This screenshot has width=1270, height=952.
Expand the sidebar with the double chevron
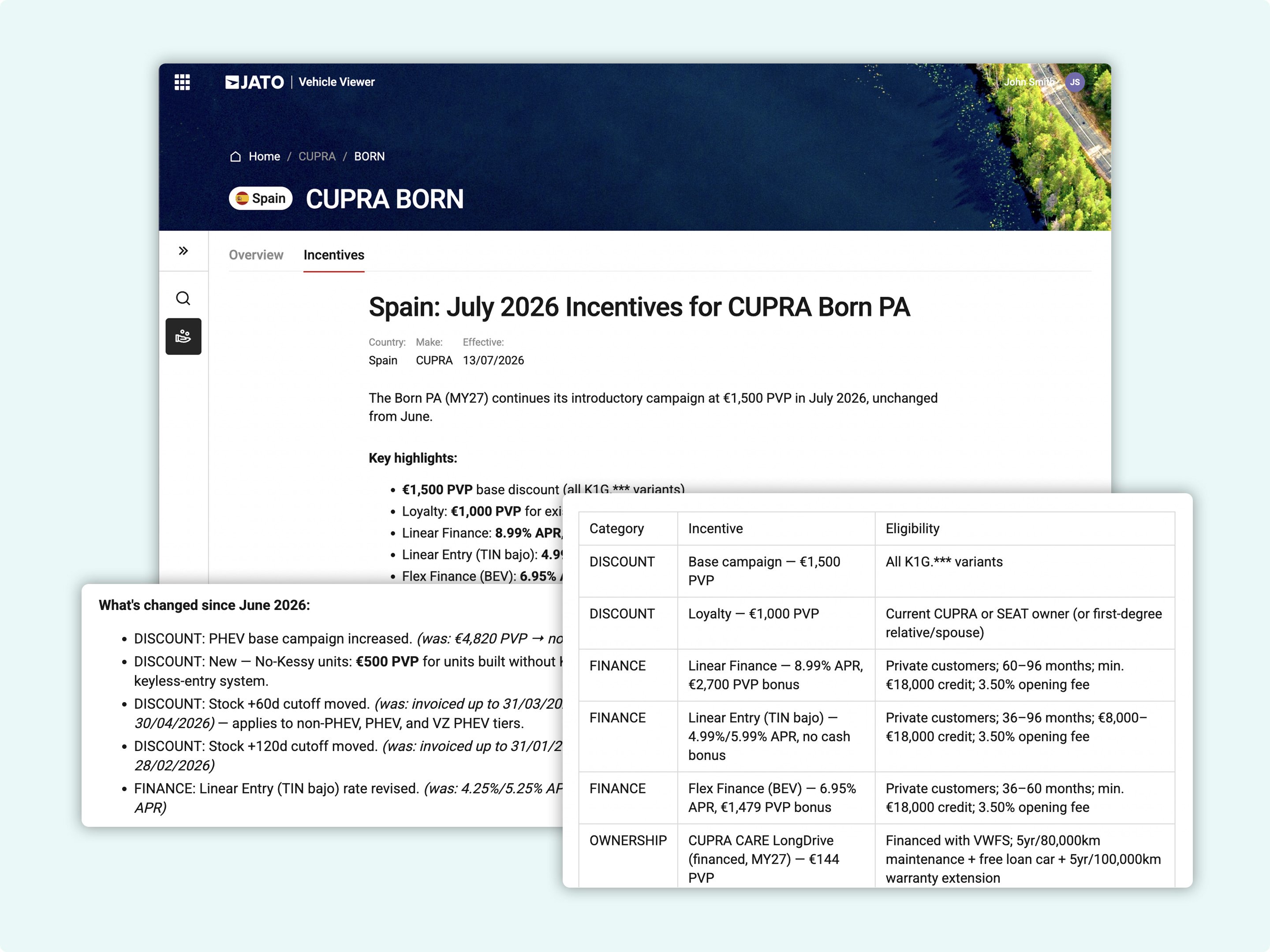[183, 251]
